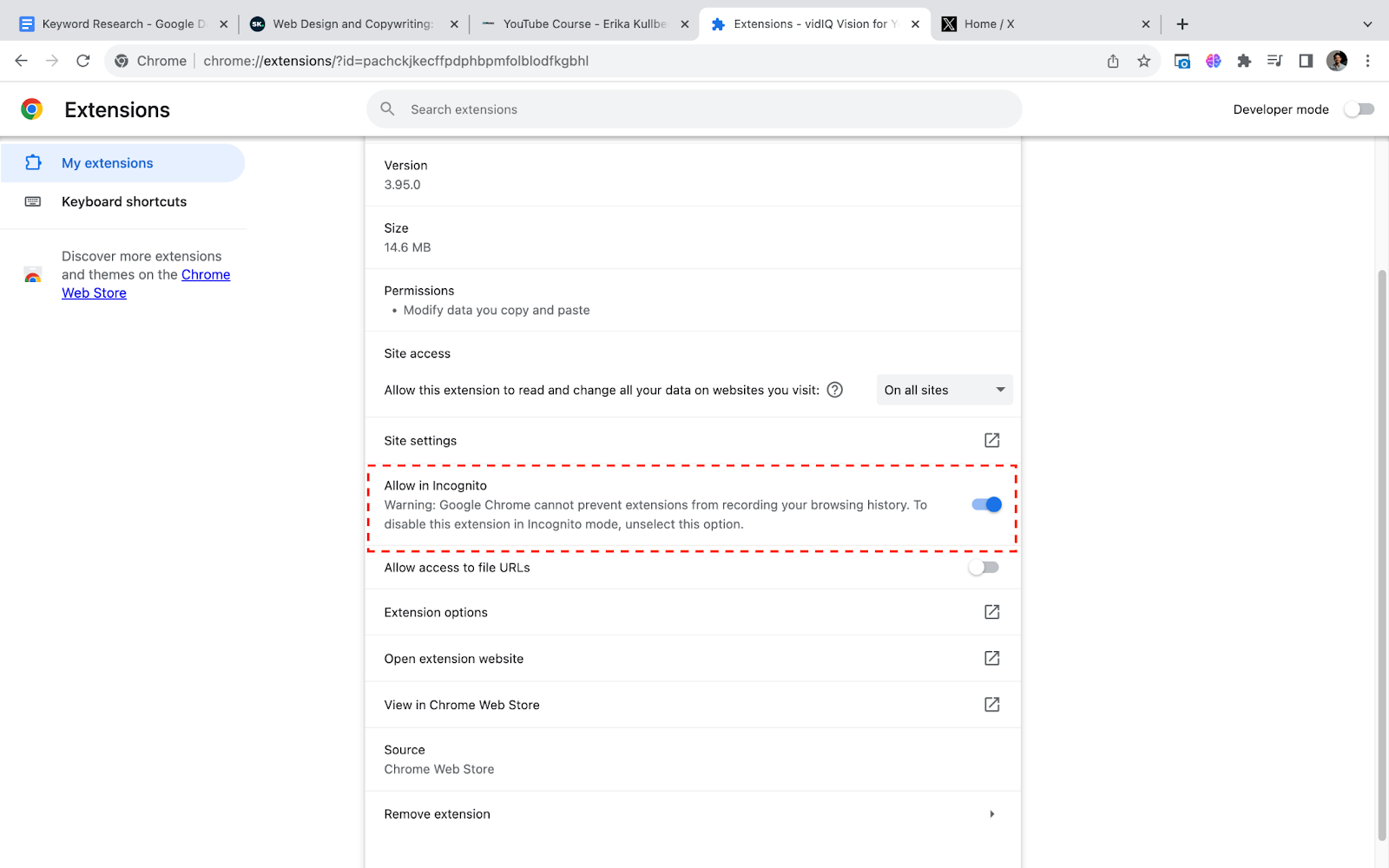Click the View in Chrome Web Store launch icon
1389x868 pixels.
pos(991,704)
